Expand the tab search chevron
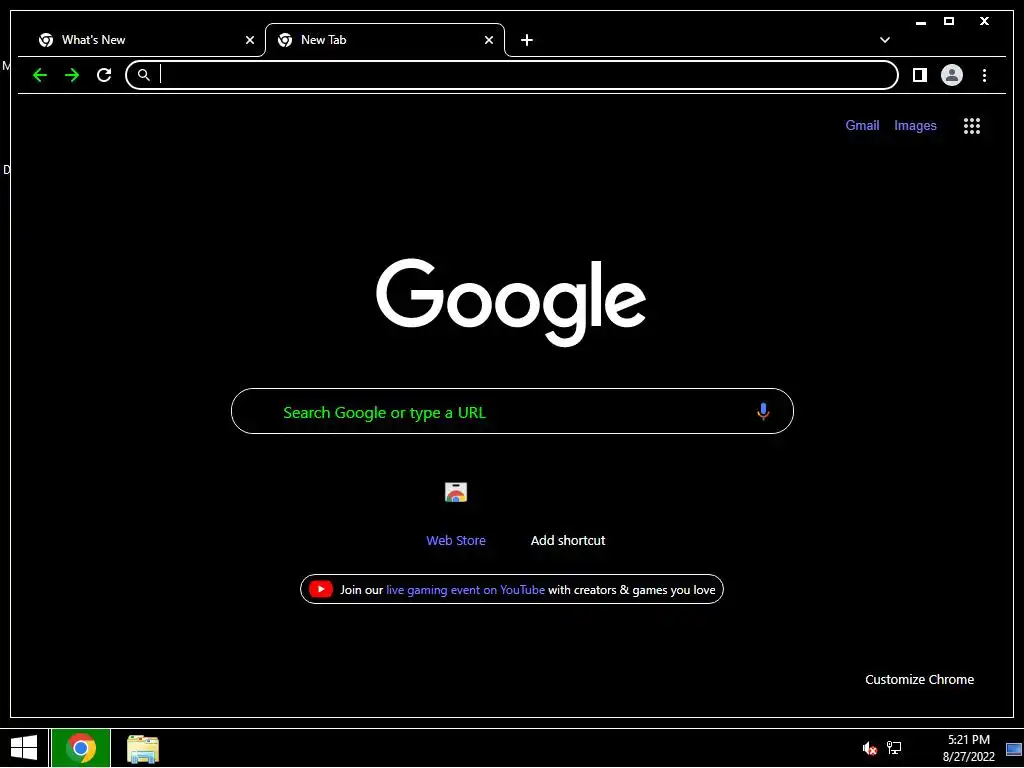 (885, 40)
